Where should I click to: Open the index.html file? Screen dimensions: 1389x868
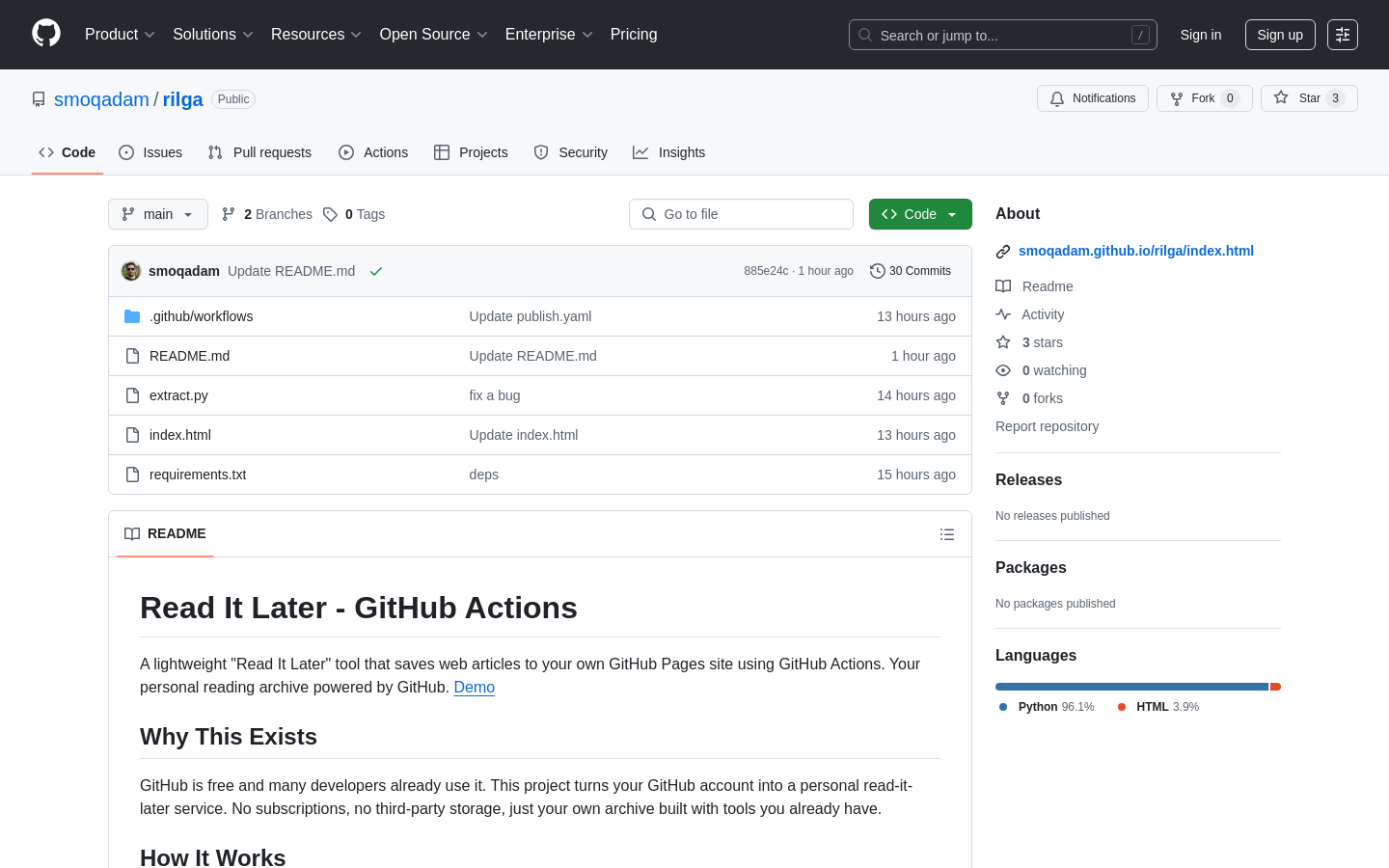tap(180, 435)
